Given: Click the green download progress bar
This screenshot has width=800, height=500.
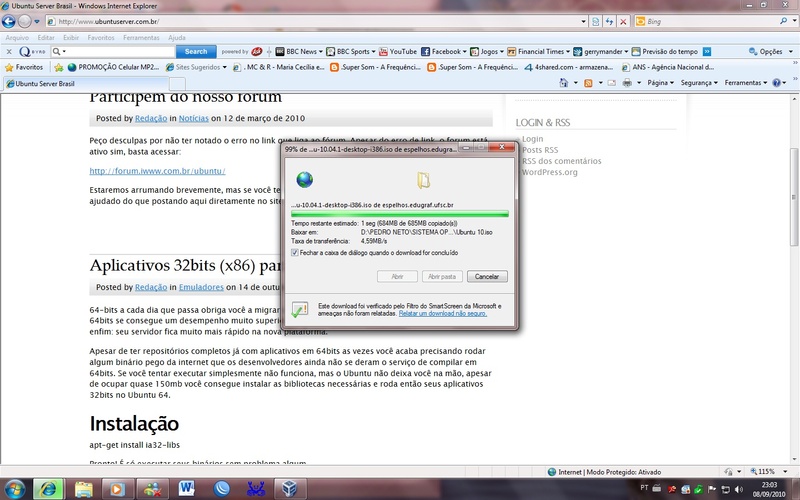Looking at the screenshot, I should (399, 214).
